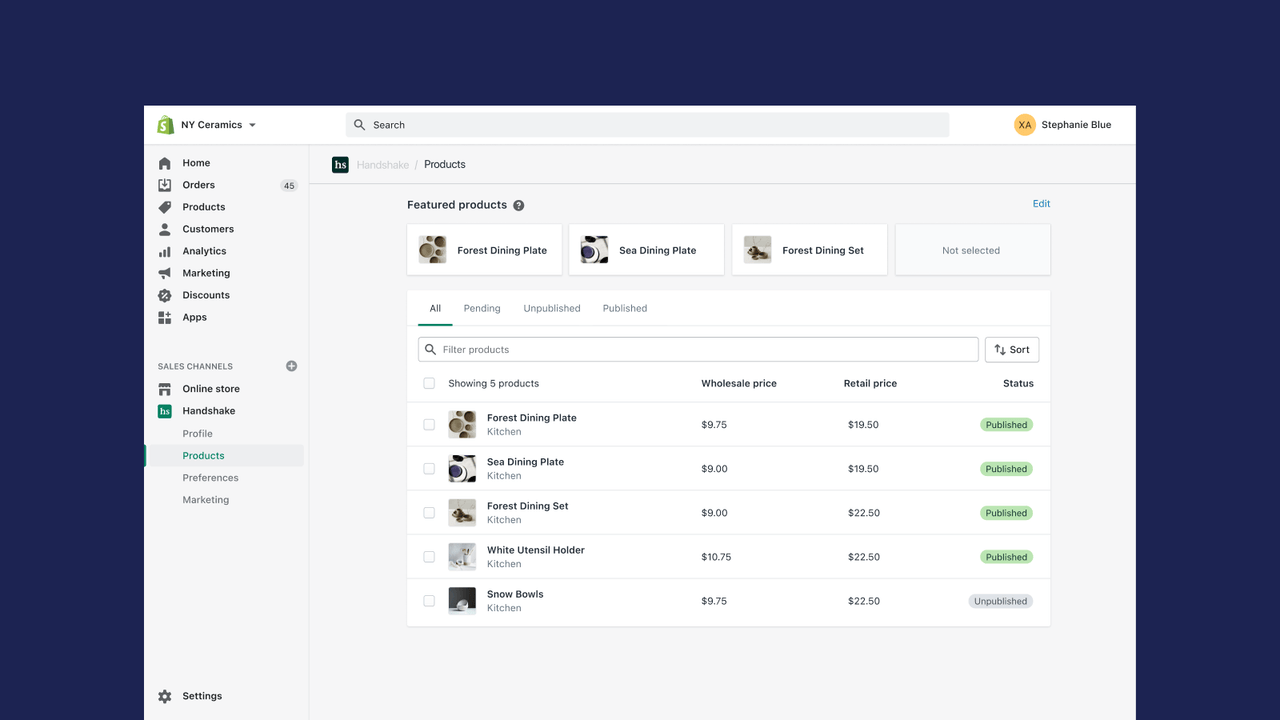
Task: Open the Sort options
Action: click(x=1011, y=349)
